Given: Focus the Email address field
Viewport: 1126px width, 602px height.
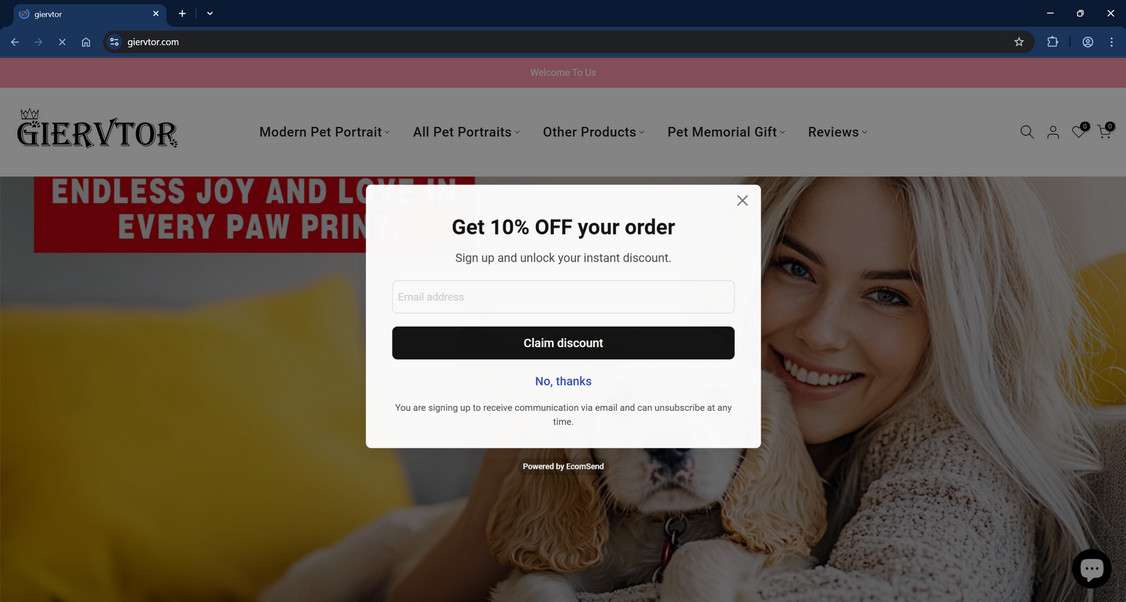Looking at the screenshot, I should [563, 297].
